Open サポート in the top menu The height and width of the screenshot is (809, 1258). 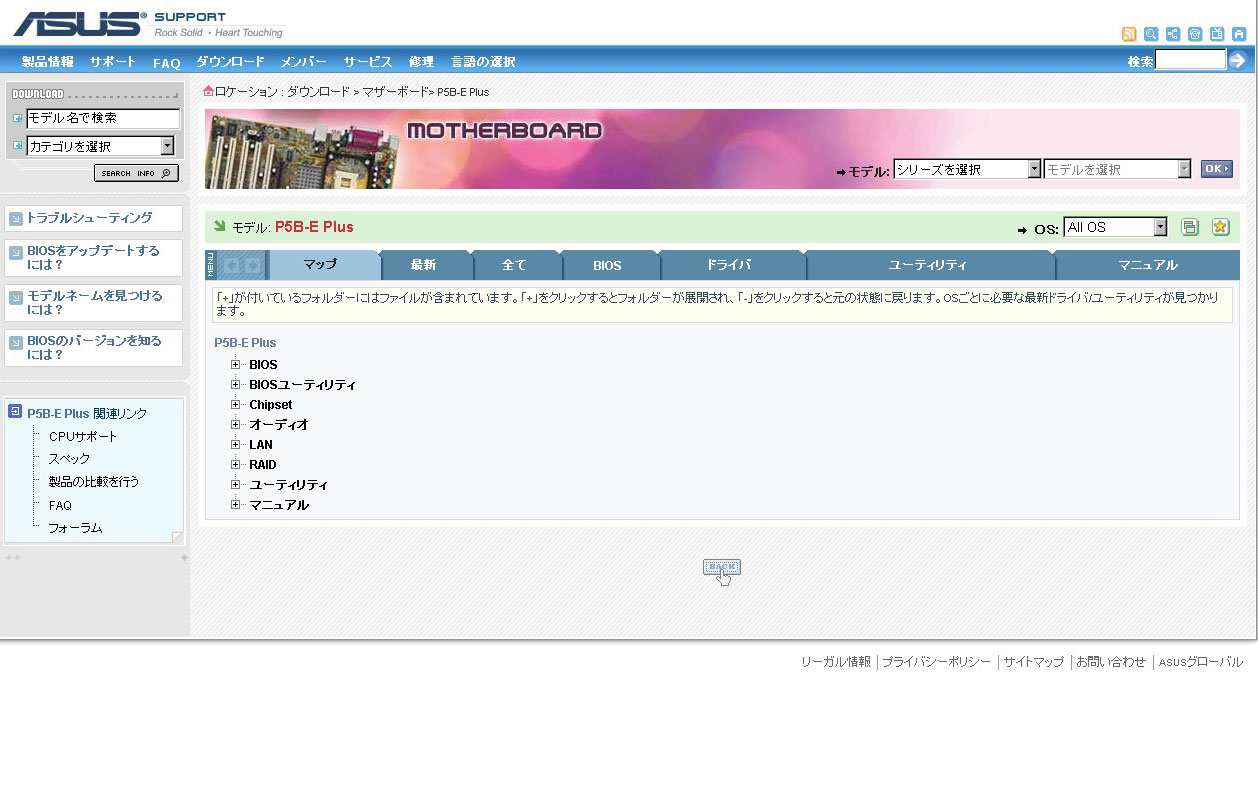pos(113,62)
